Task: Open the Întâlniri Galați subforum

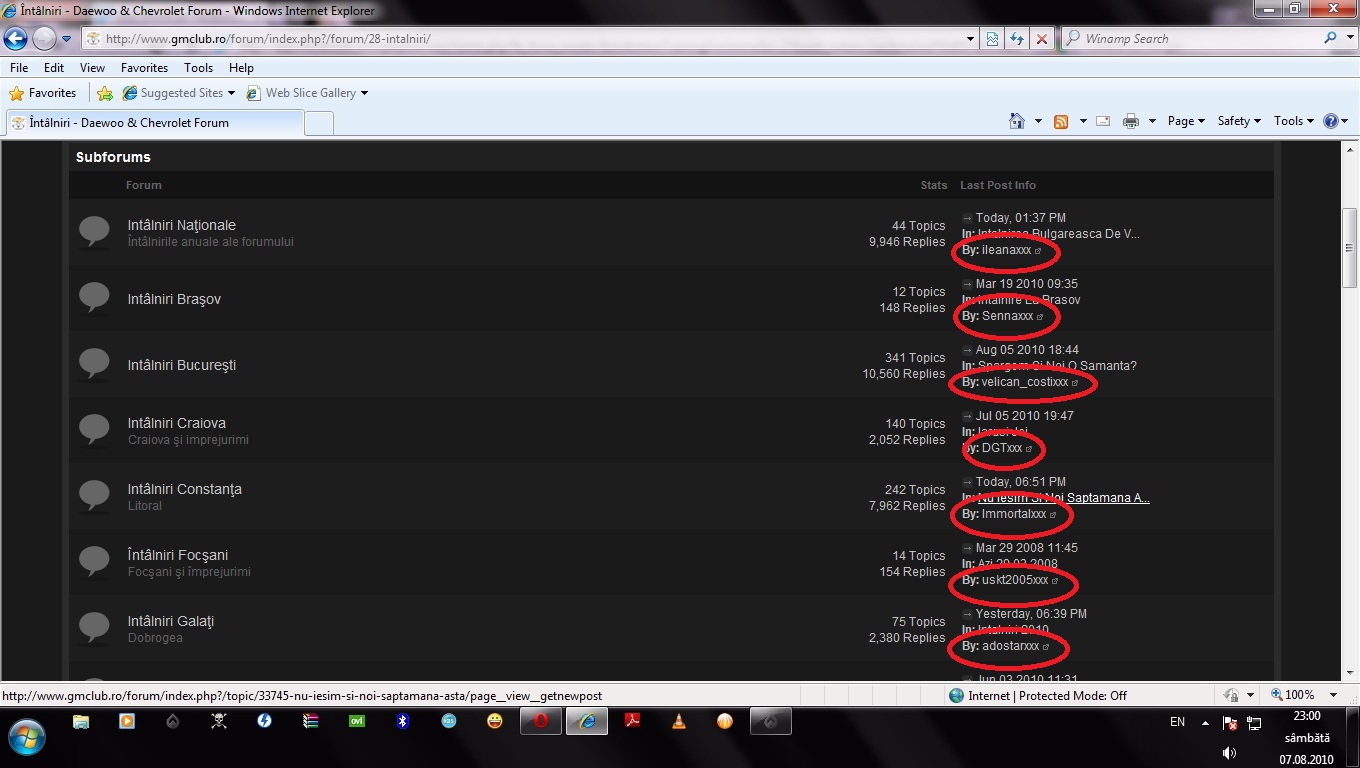Action: coord(170,621)
